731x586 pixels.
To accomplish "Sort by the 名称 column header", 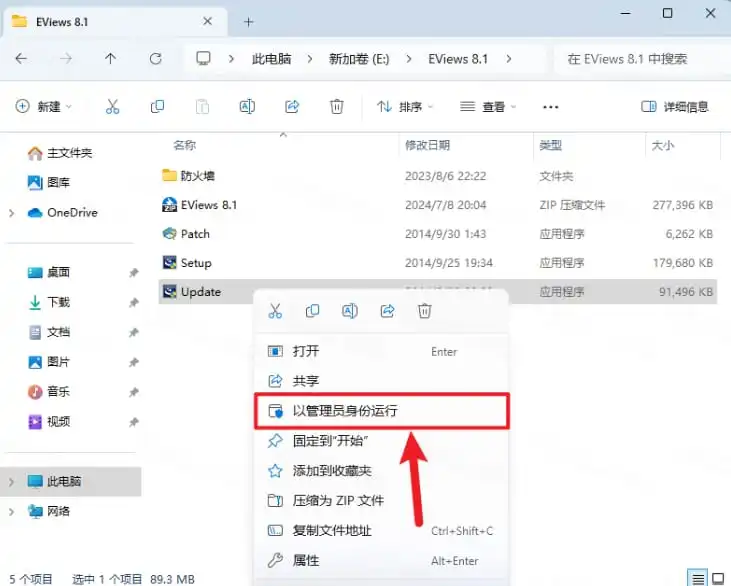I will [185, 145].
